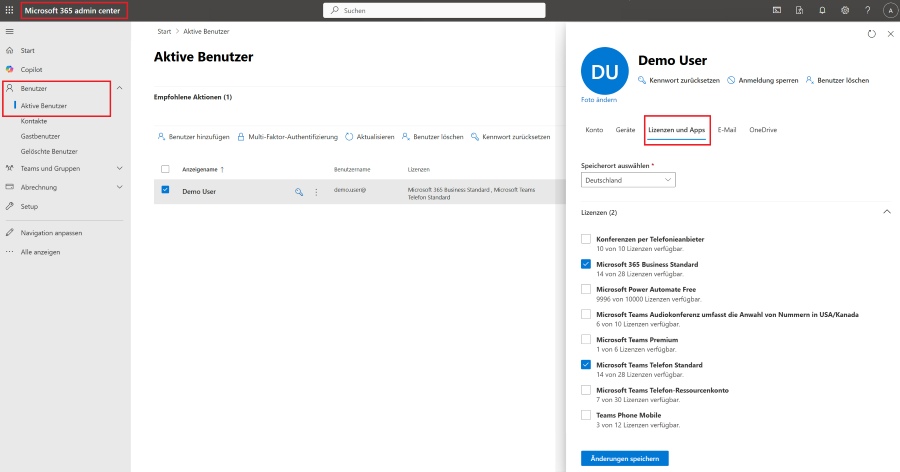Click the refresh icon in the user panel
The image size is (900, 472).
[872, 34]
